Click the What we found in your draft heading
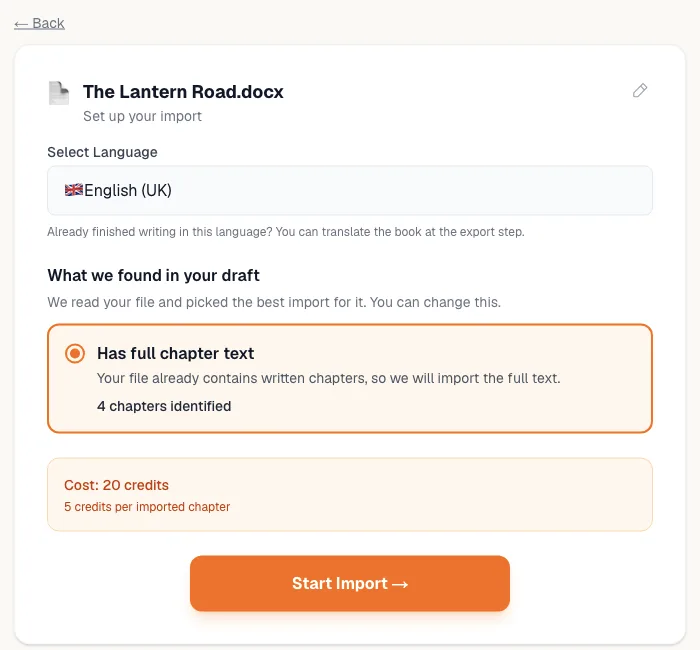 [154, 275]
